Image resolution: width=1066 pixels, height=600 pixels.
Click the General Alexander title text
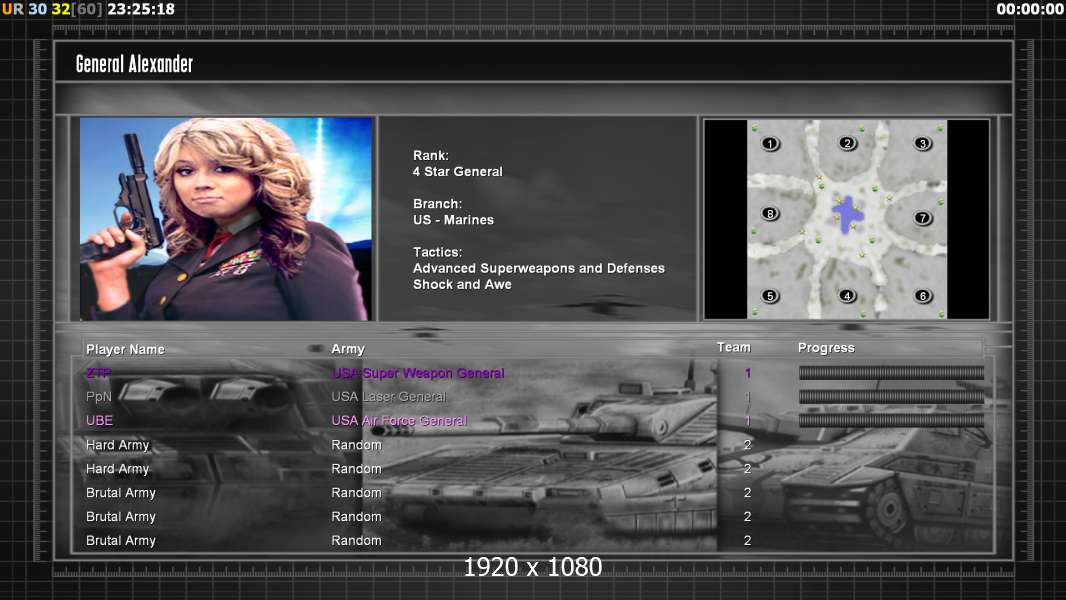click(134, 64)
